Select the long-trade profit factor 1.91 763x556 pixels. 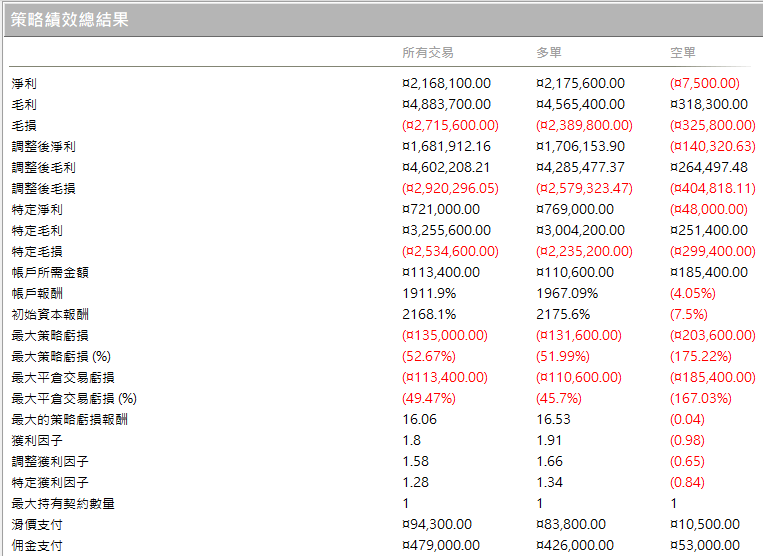click(551, 441)
